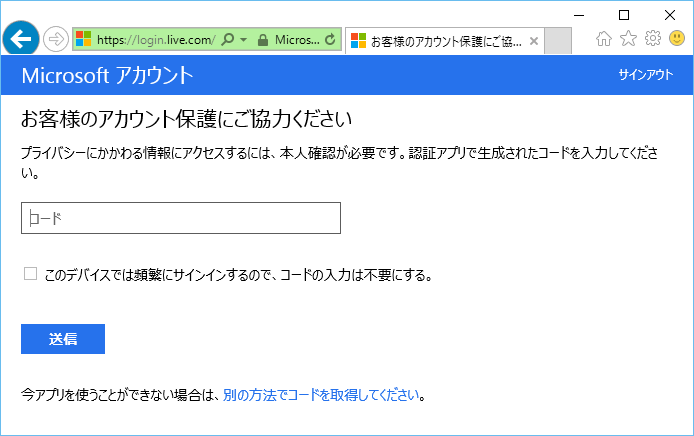Check the このデバイスでは頻繁にサインイン checkbox

point(30,274)
